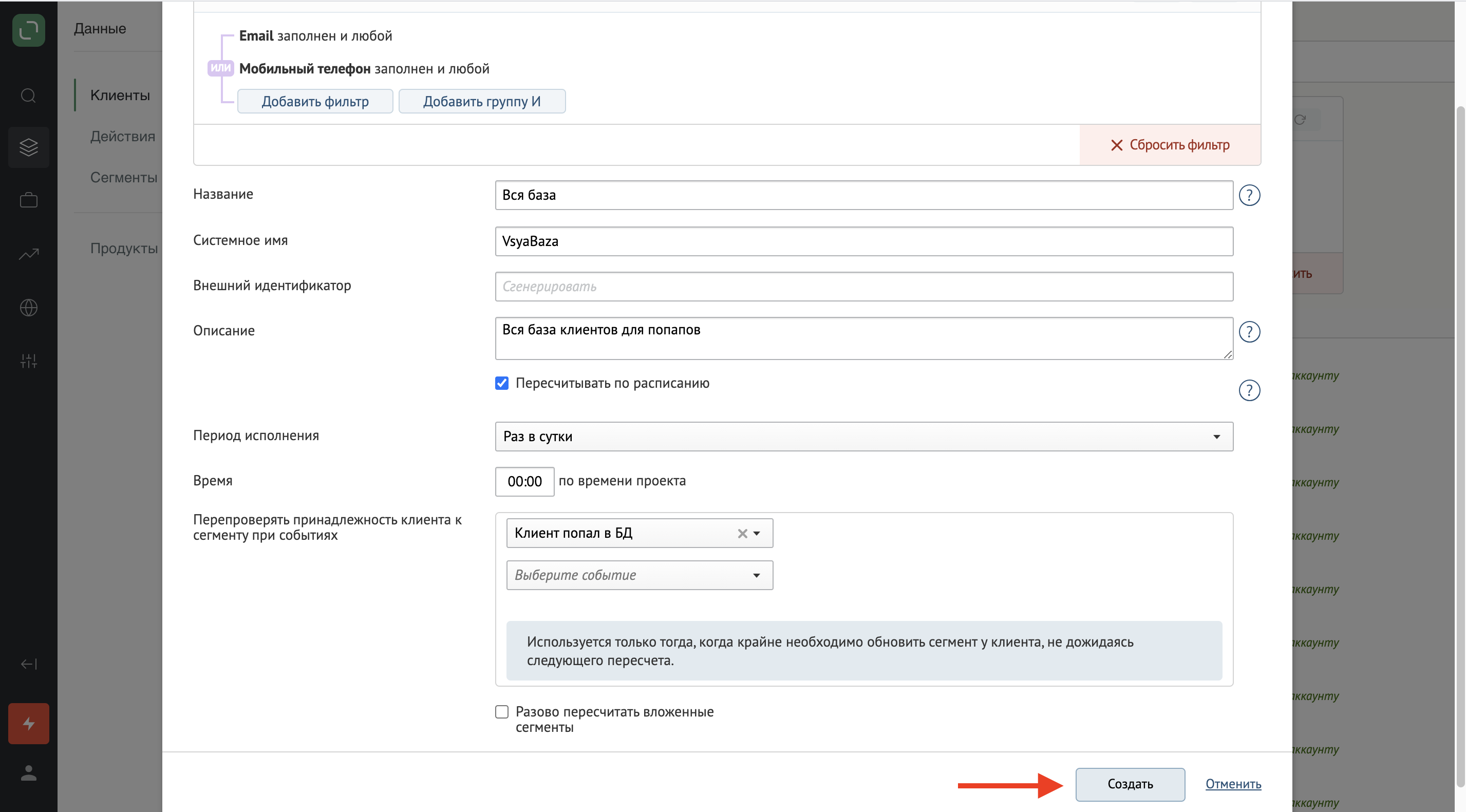Open help icon next to Название field
This screenshot has width=1466, height=812.
tap(1249, 195)
